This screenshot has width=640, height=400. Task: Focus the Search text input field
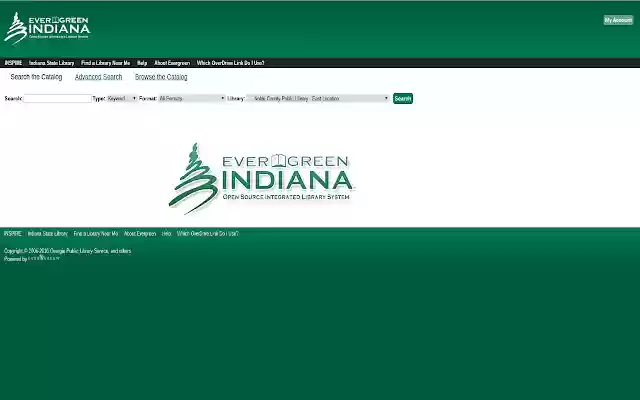pyautogui.click(x=58, y=98)
